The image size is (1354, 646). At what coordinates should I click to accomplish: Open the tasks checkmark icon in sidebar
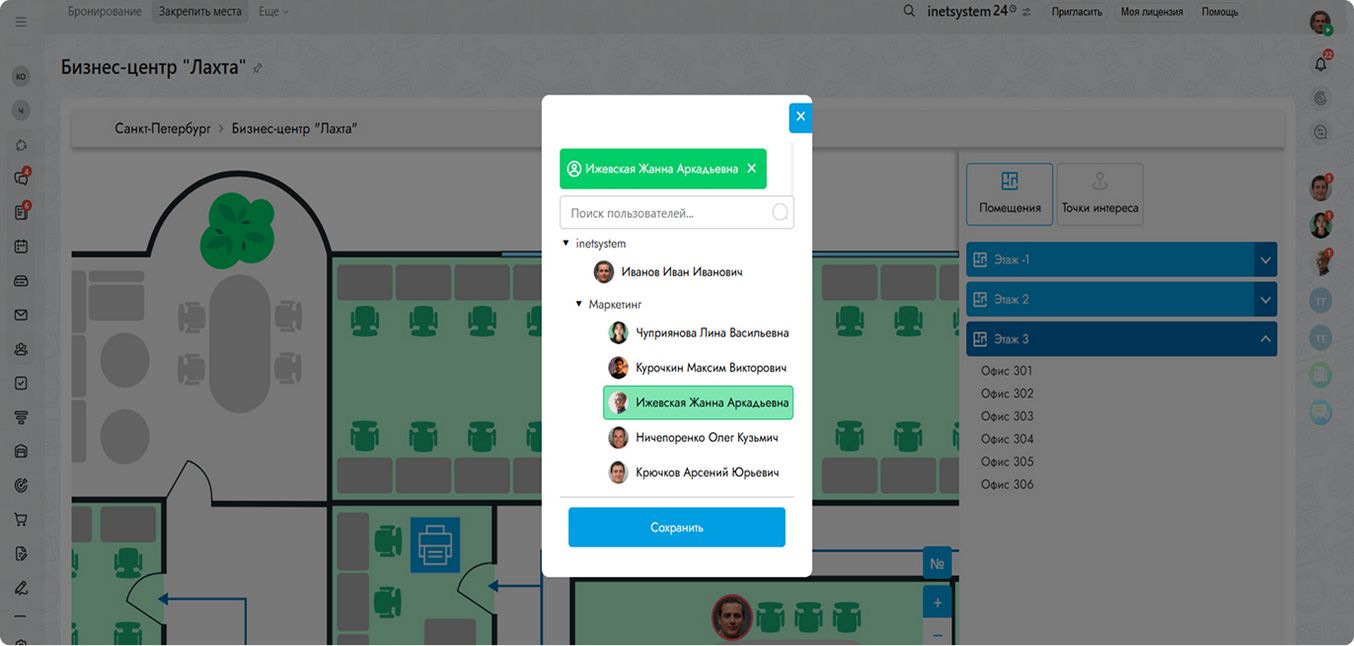tap(21, 383)
